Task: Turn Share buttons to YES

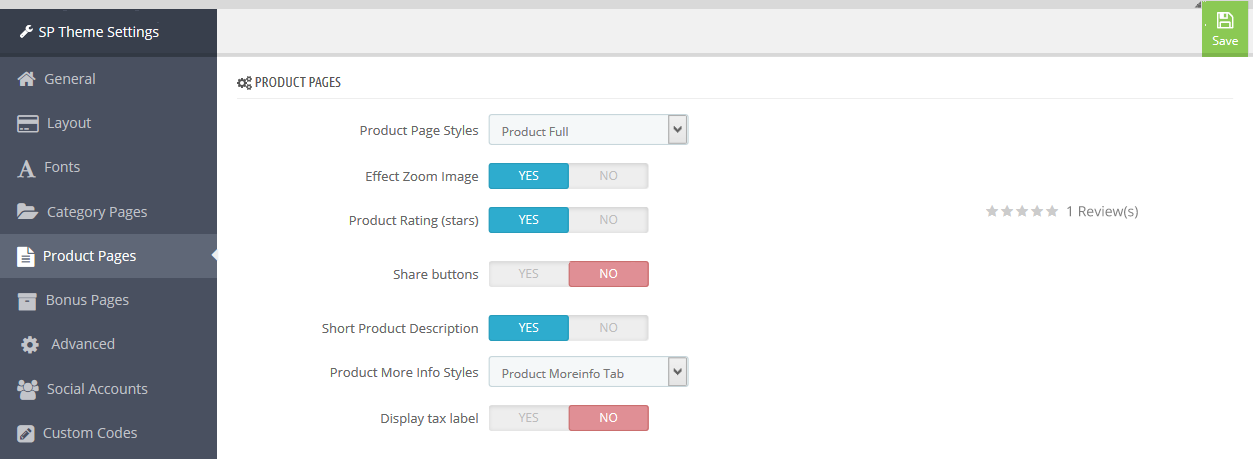Action: (528, 274)
